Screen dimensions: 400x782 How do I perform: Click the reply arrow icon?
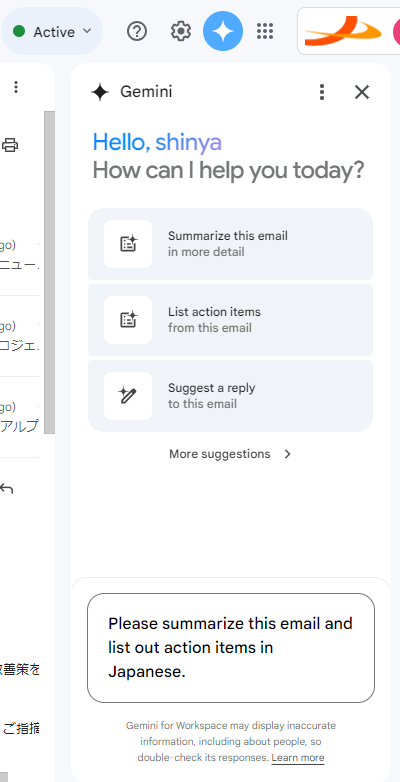pyautogui.click(x=6, y=488)
